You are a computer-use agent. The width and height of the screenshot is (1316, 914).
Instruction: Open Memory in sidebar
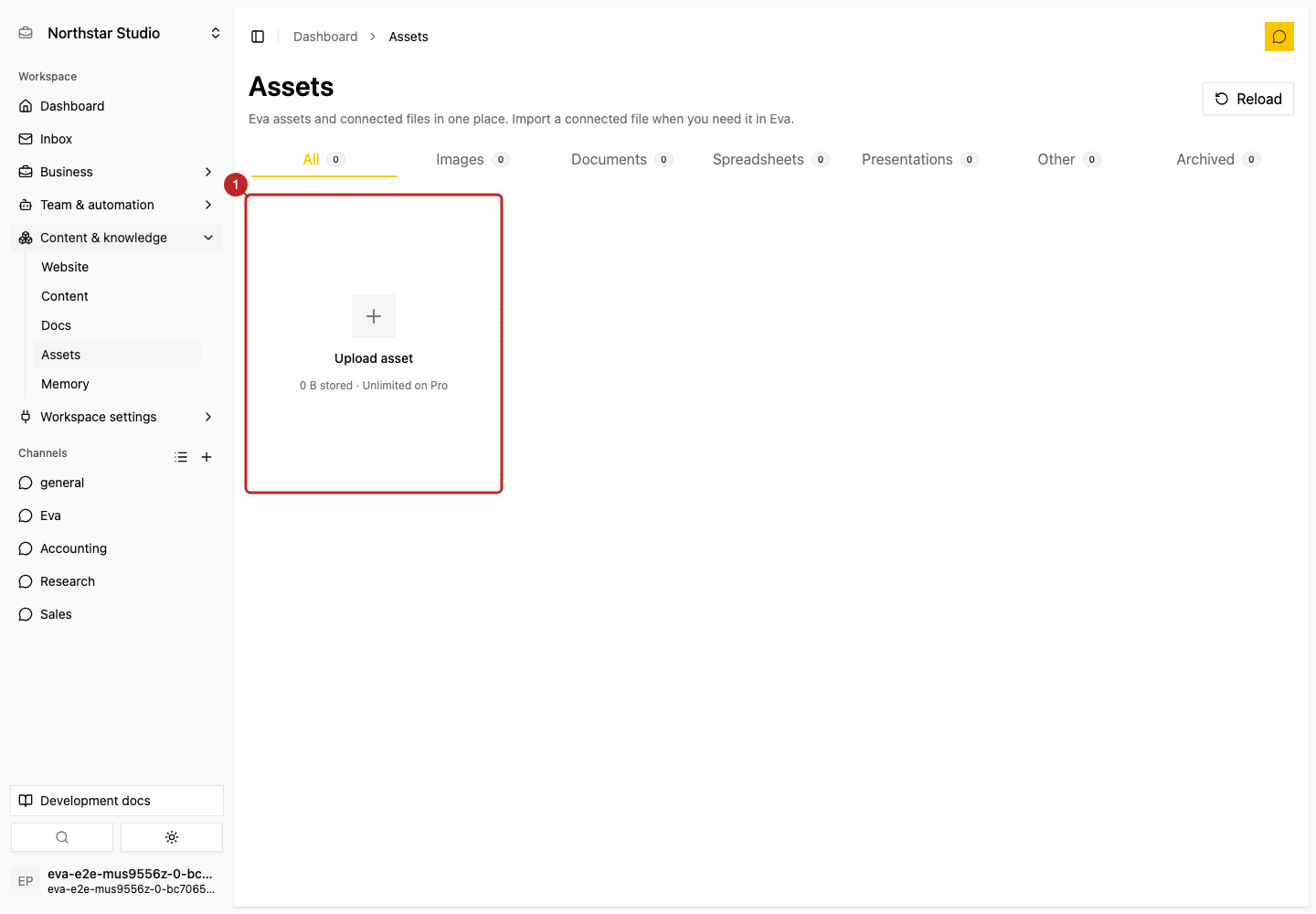pyautogui.click(x=65, y=384)
